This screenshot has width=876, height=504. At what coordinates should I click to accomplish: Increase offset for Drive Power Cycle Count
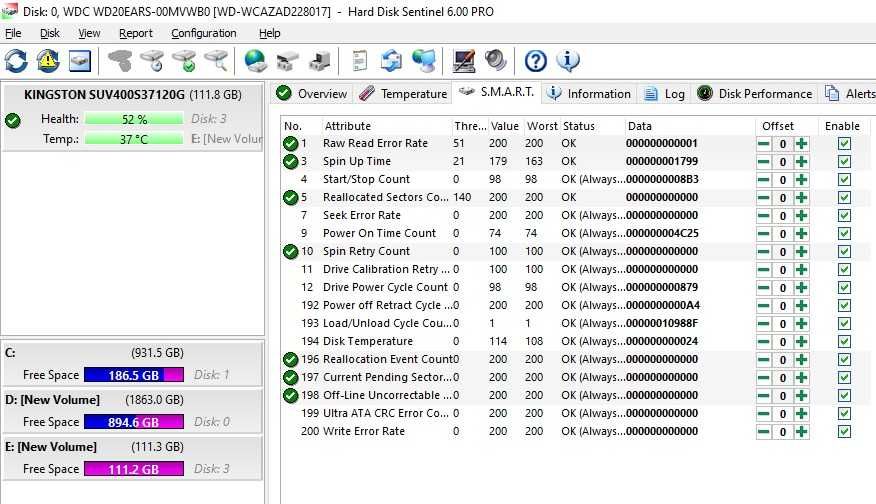coord(802,288)
